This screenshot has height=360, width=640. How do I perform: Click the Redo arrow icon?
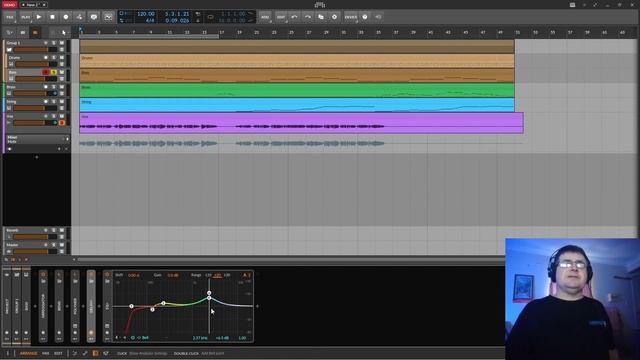[x=308, y=17]
